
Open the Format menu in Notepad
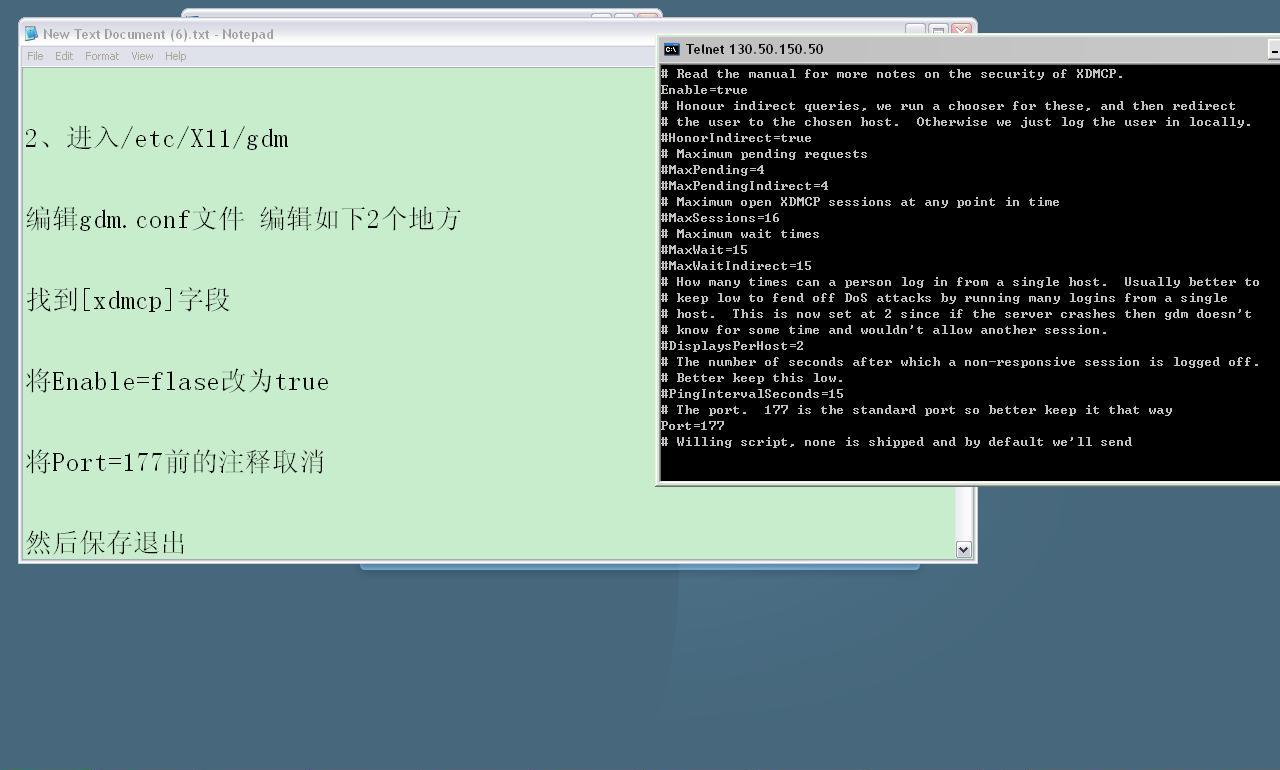[x=102, y=56]
